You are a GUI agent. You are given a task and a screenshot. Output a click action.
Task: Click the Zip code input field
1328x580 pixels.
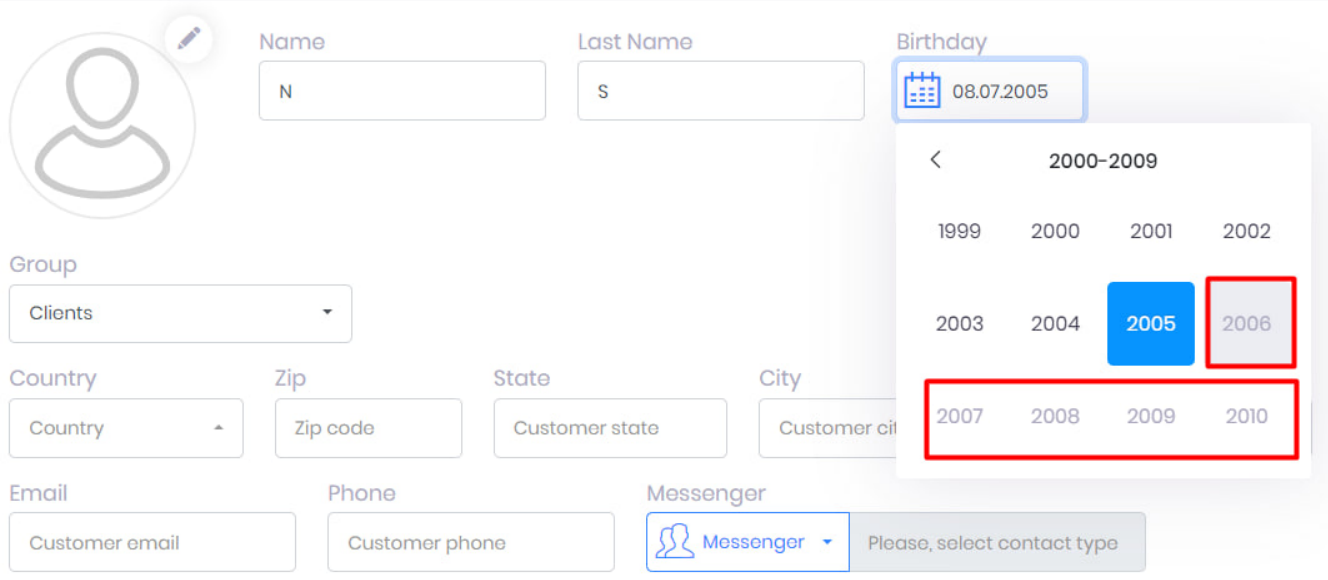click(x=368, y=428)
